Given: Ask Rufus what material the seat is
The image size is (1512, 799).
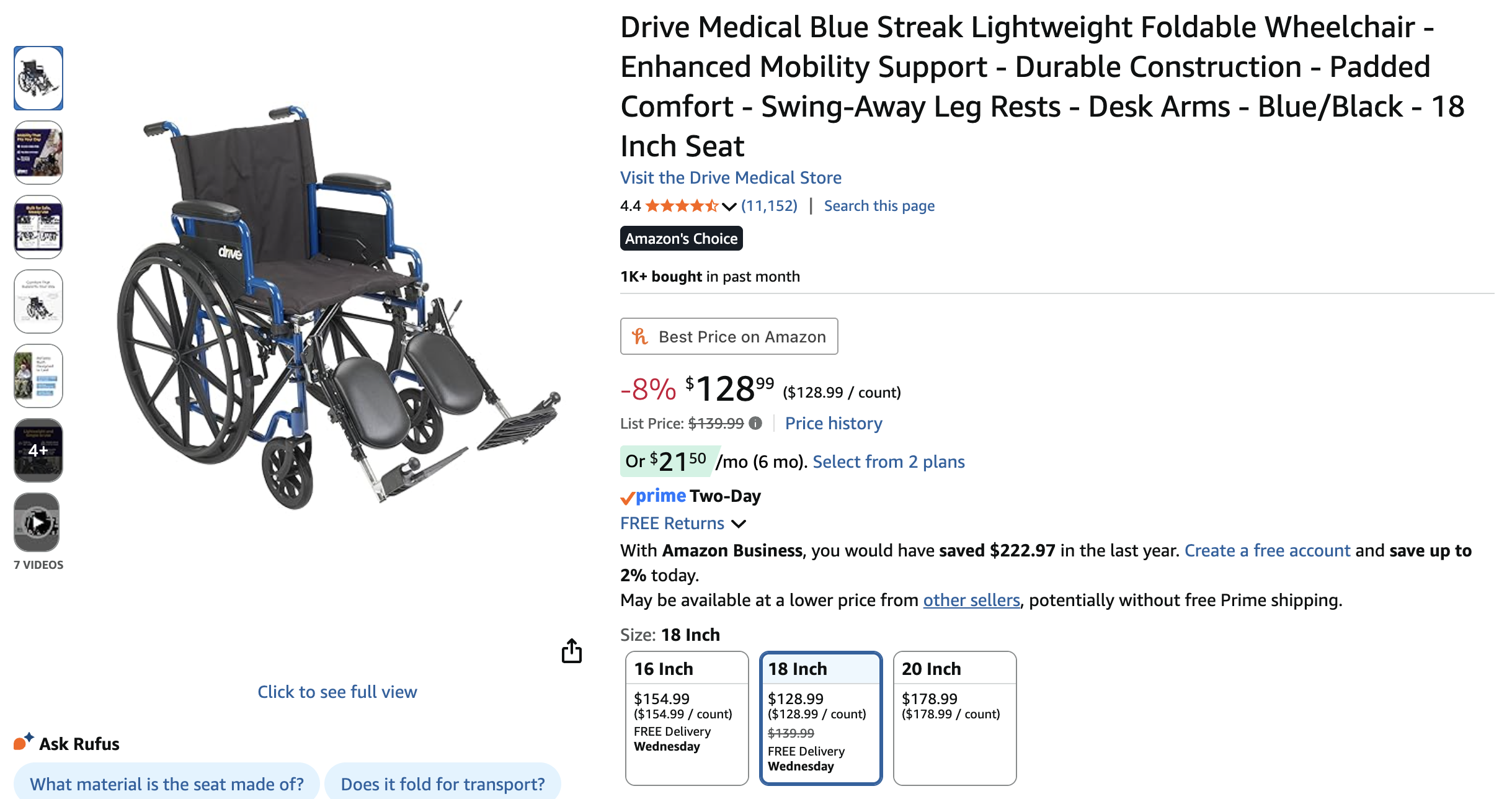Looking at the screenshot, I should point(166,783).
